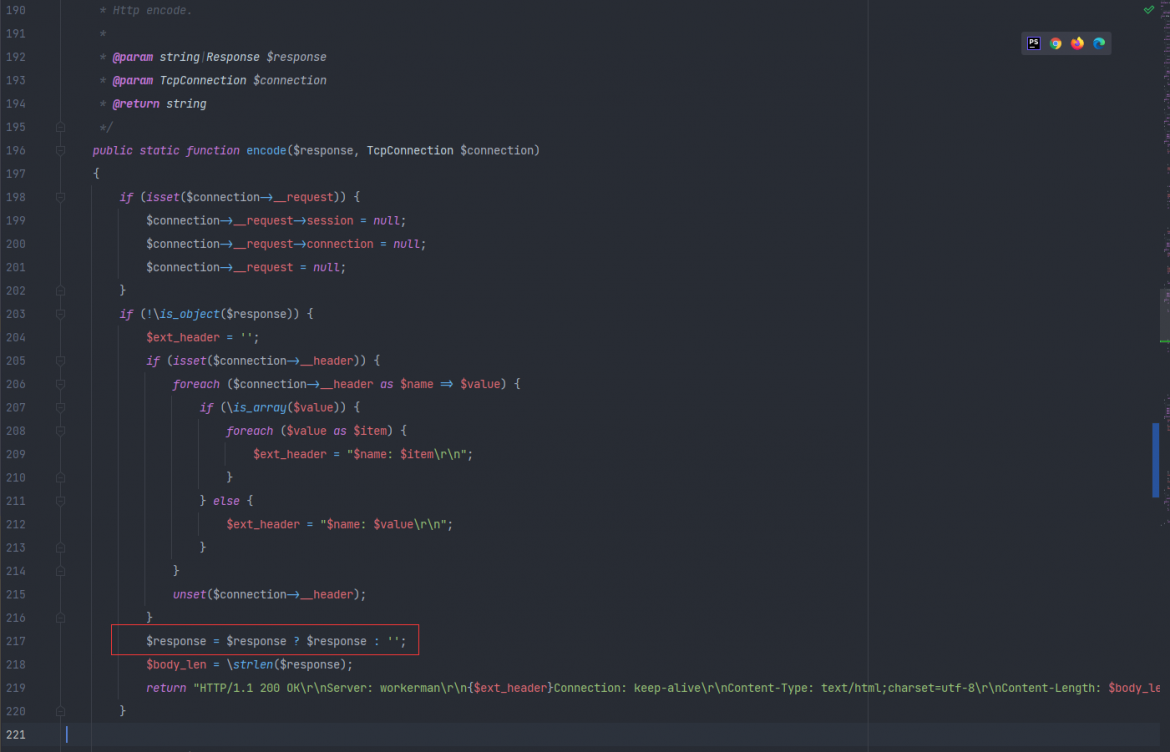This screenshot has height=752, width=1170.
Task: Click the 'static' keyword on line 196
Action: (x=159, y=151)
